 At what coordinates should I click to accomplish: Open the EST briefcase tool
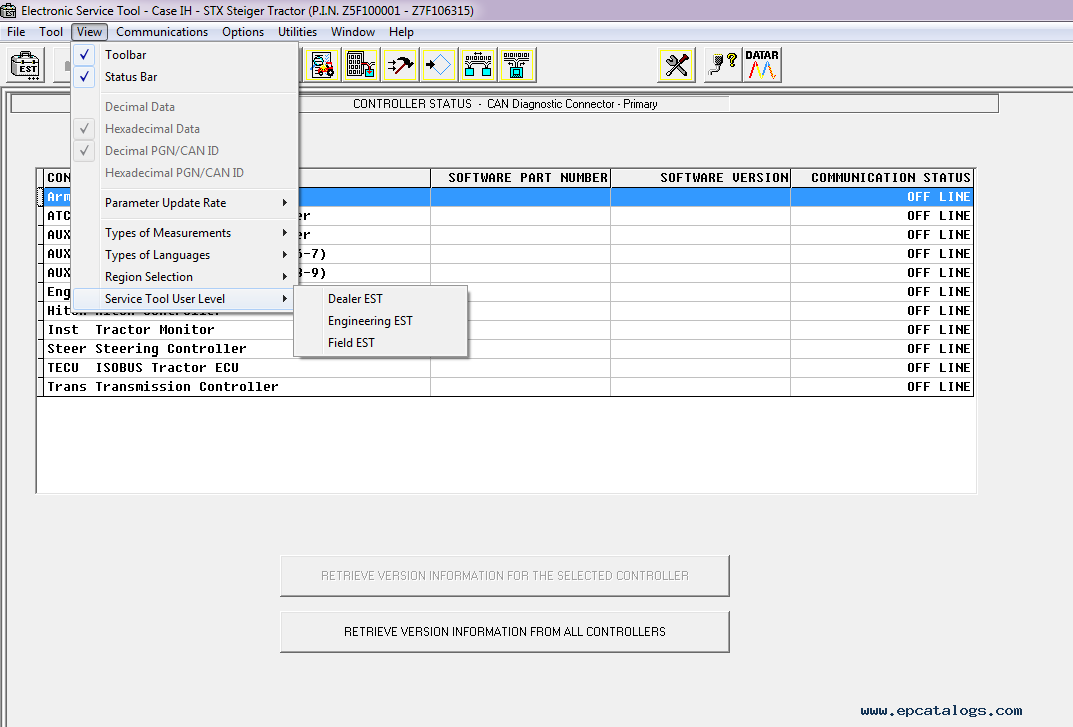pos(25,64)
